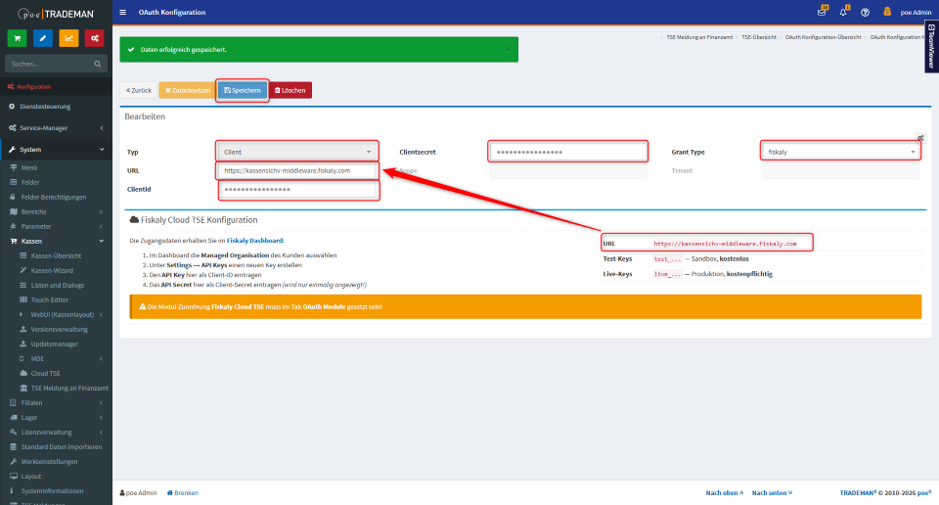
Task: Collapse the Kassen sidebar section
Action: click(56, 241)
